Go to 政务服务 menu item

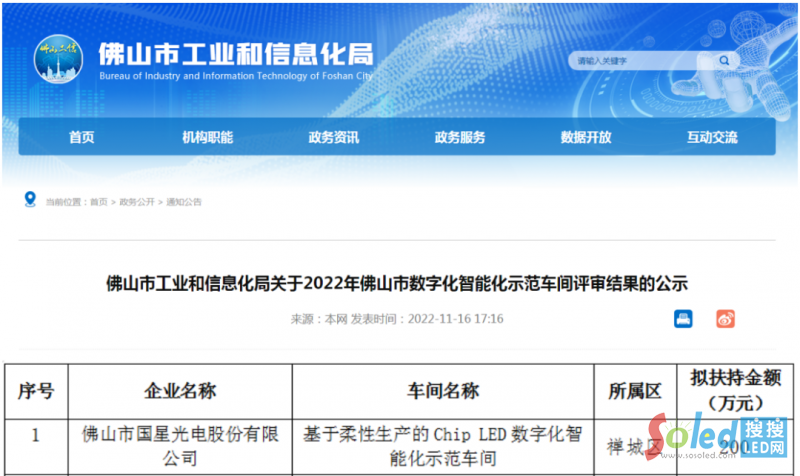click(460, 138)
